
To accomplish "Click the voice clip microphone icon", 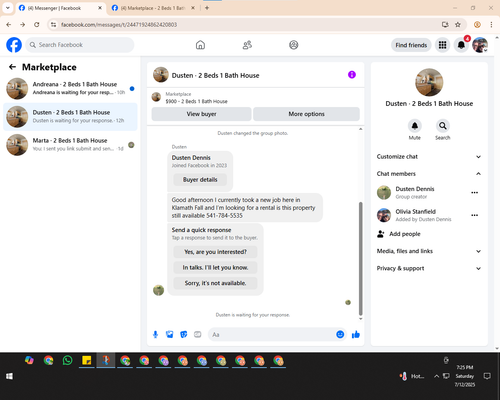I will coord(155,334).
